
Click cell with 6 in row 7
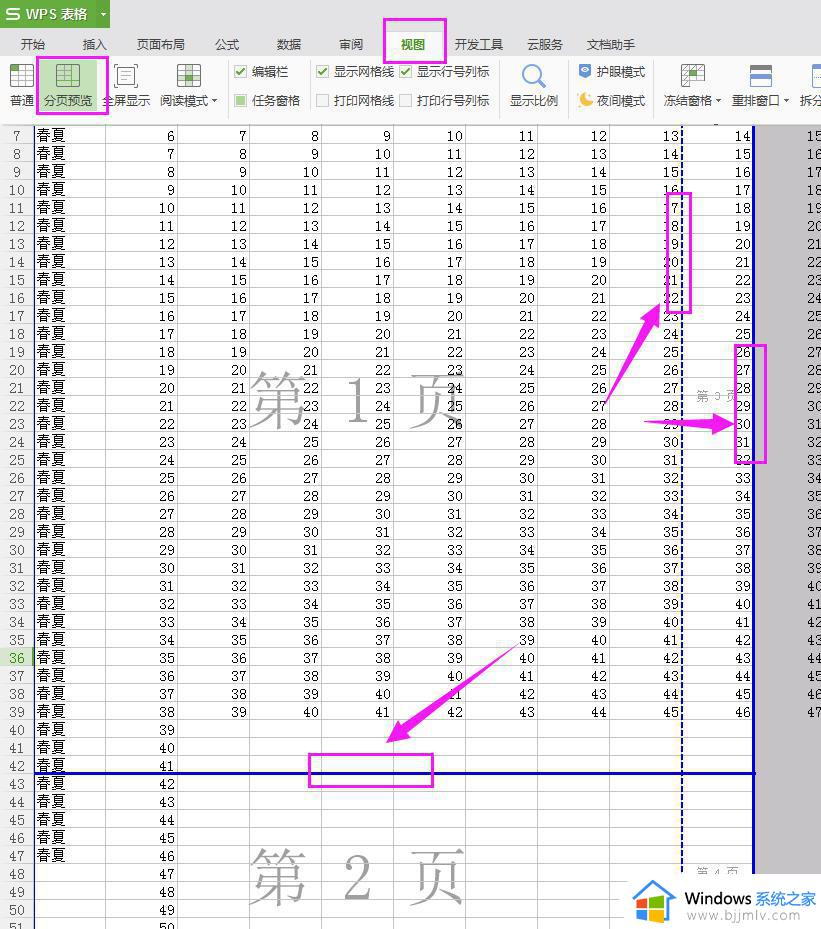[x=142, y=136]
